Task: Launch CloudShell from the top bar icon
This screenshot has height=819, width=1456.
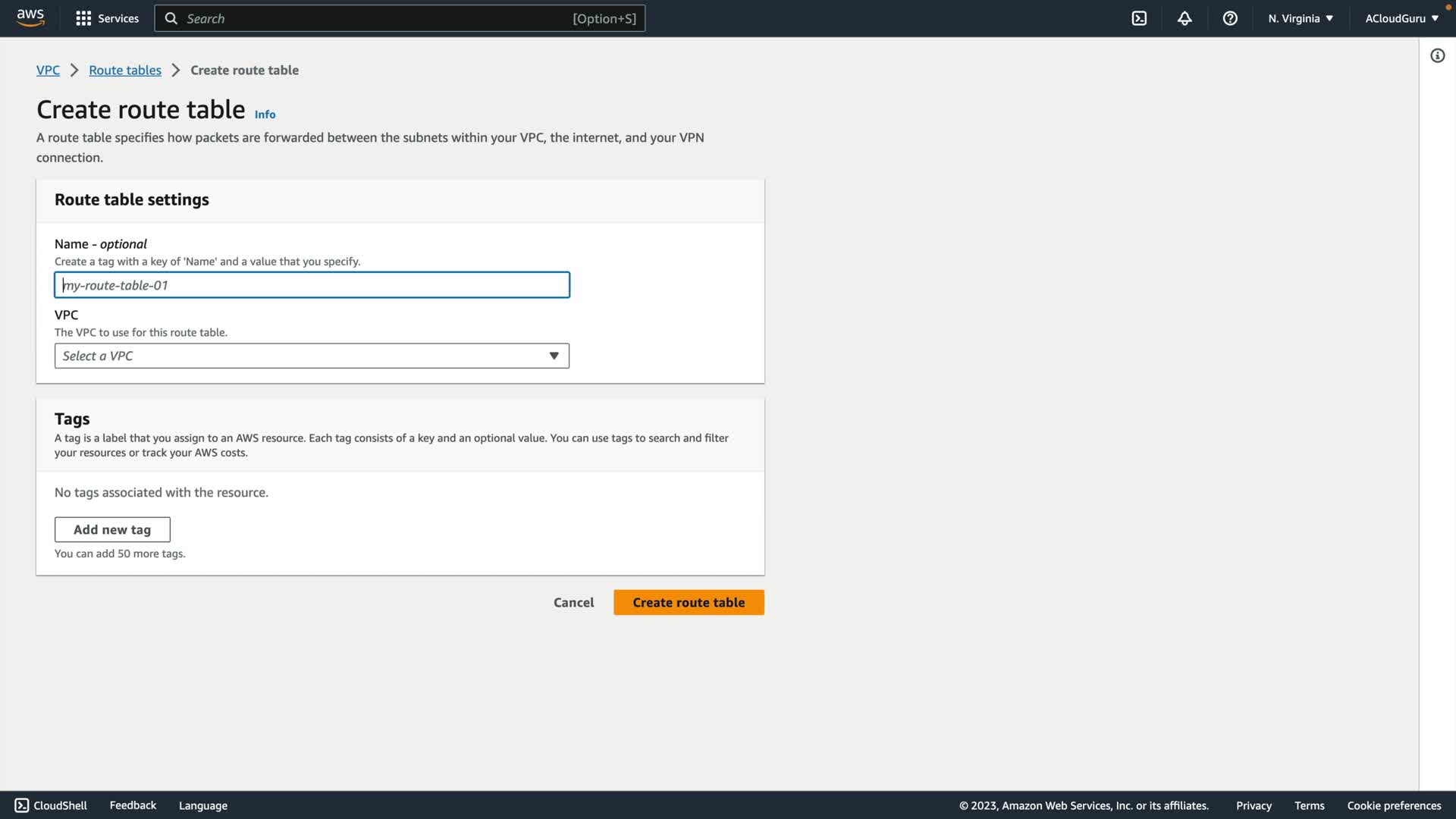Action: point(1139,18)
